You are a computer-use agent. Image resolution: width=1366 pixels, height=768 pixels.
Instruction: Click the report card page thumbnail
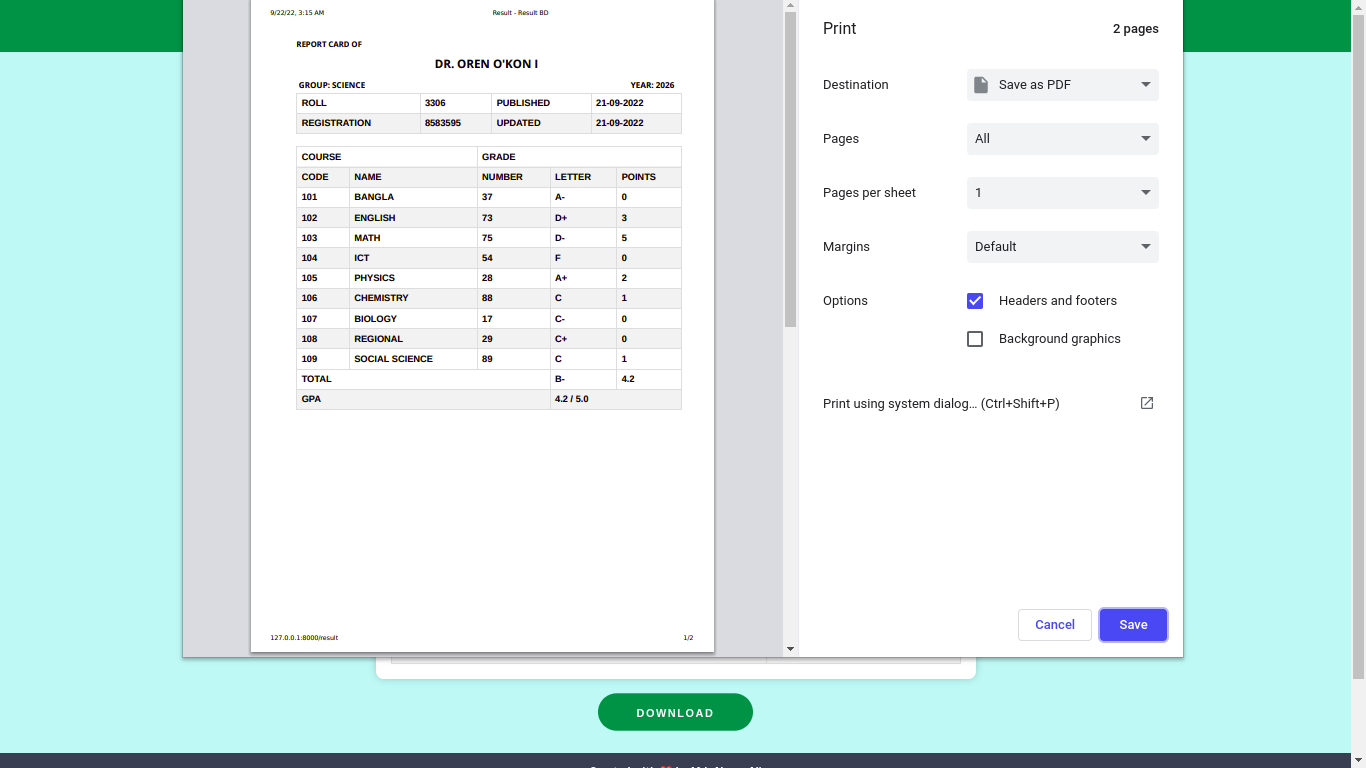[x=482, y=325]
